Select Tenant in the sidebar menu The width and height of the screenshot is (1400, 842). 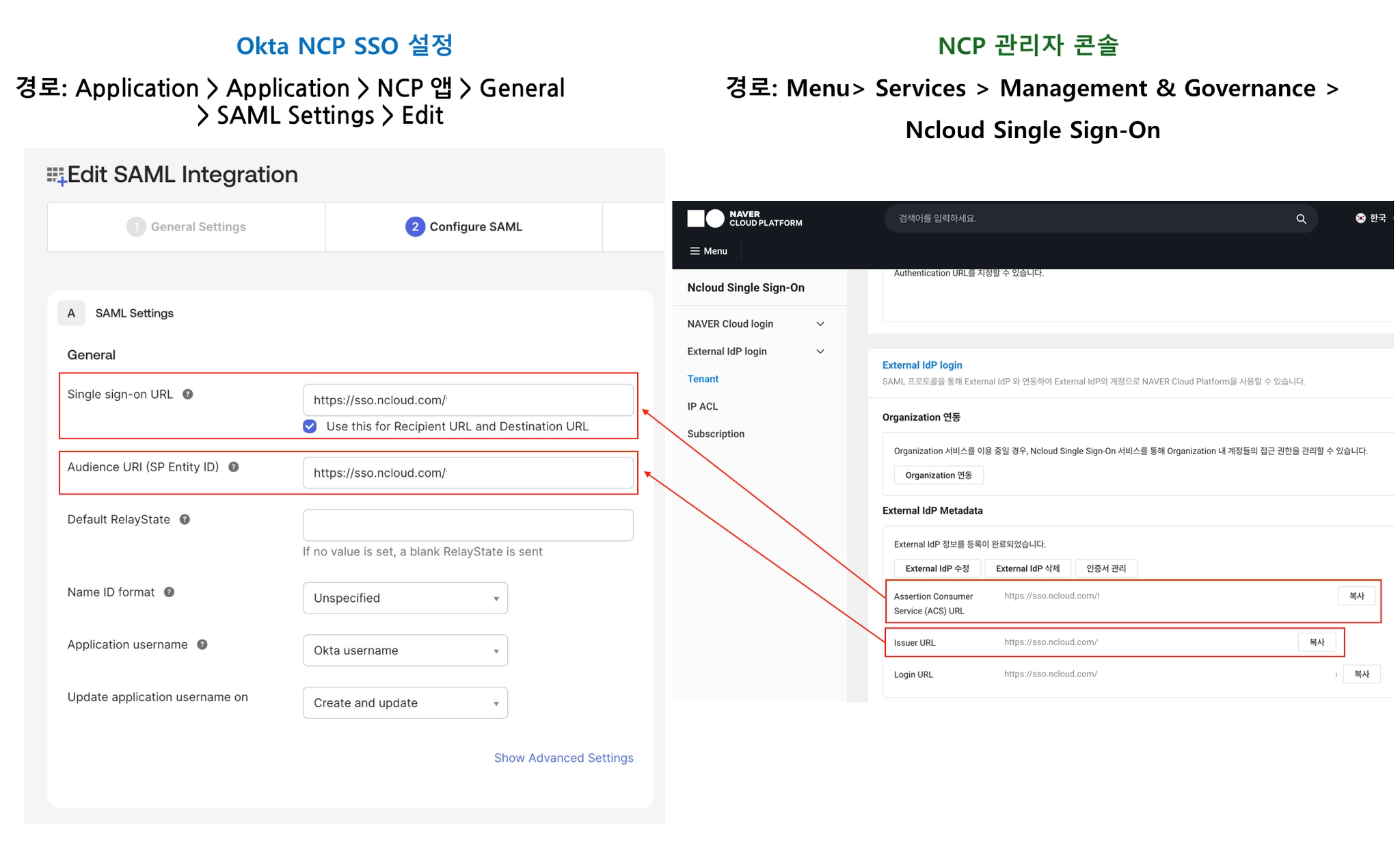(703, 379)
